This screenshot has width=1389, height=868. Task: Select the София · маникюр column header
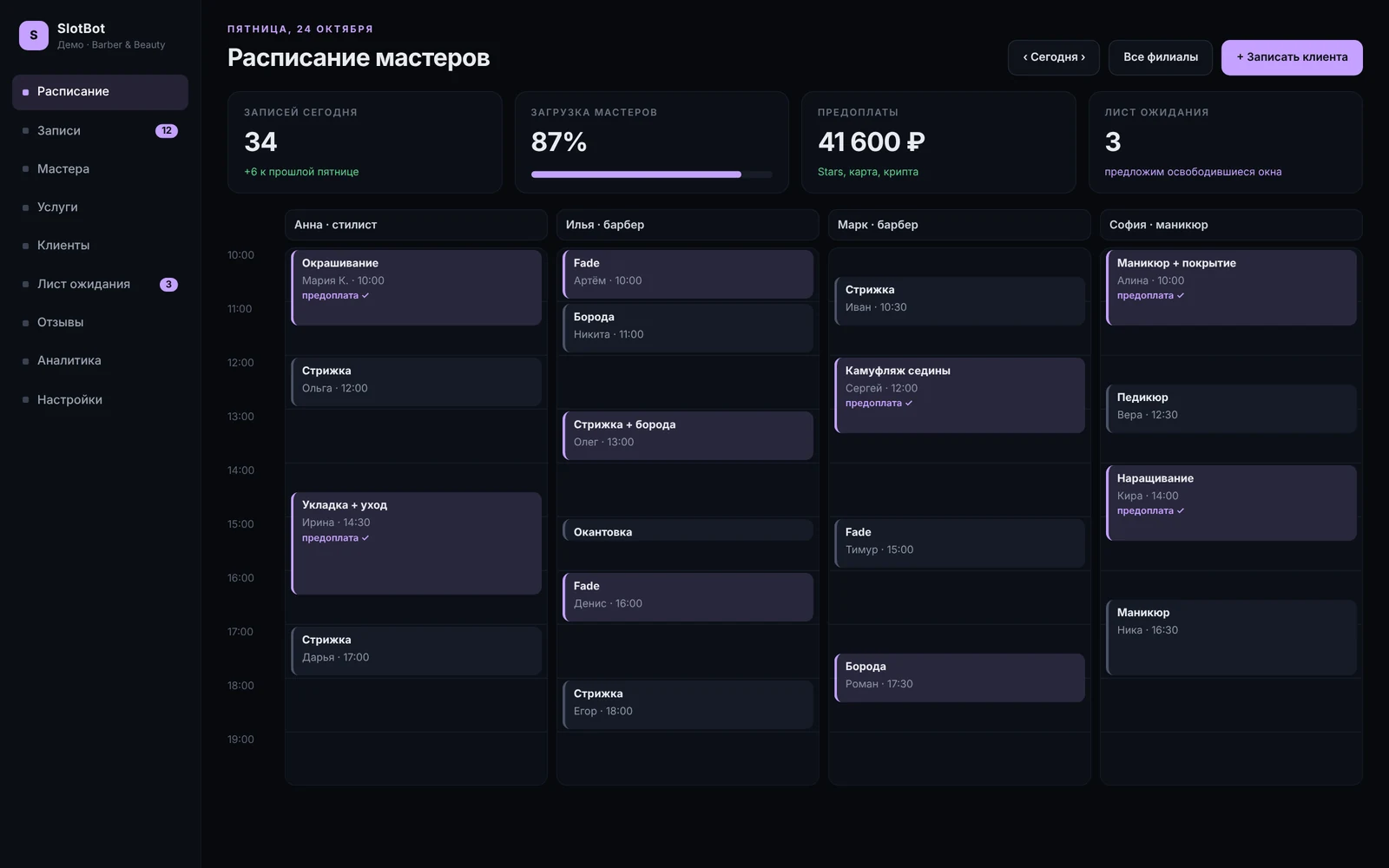(x=1231, y=225)
